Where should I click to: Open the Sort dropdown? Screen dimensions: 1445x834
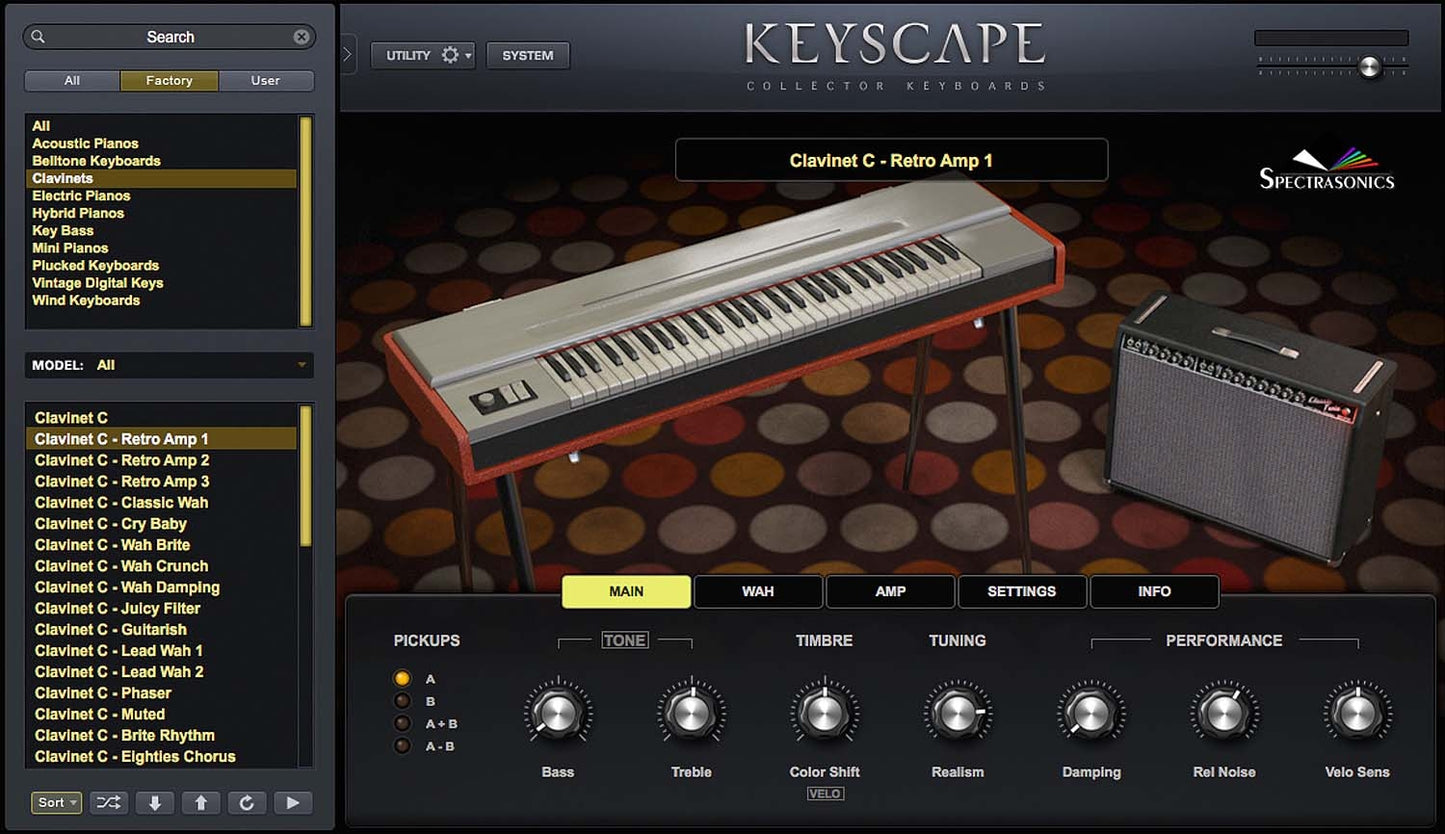coord(57,802)
